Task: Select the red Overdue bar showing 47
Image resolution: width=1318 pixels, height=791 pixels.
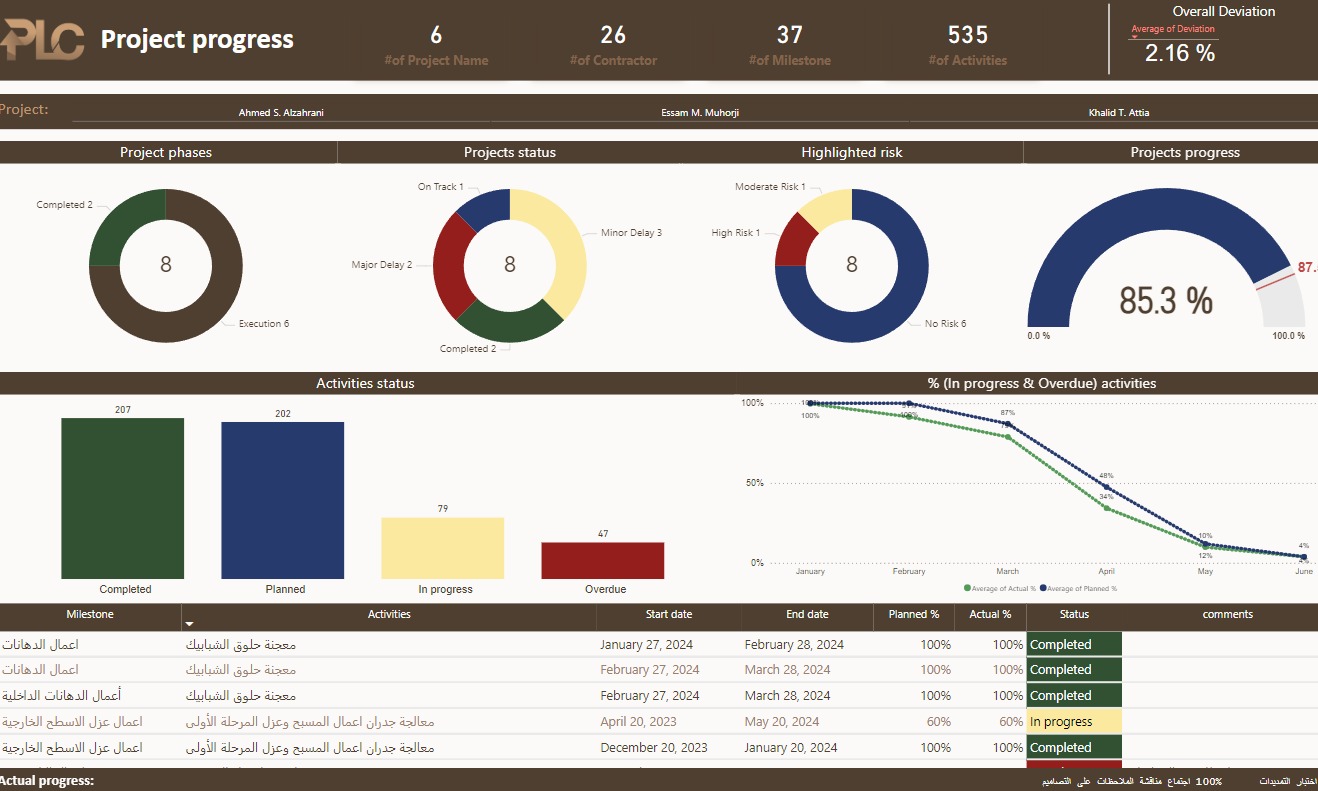Action: (x=603, y=560)
